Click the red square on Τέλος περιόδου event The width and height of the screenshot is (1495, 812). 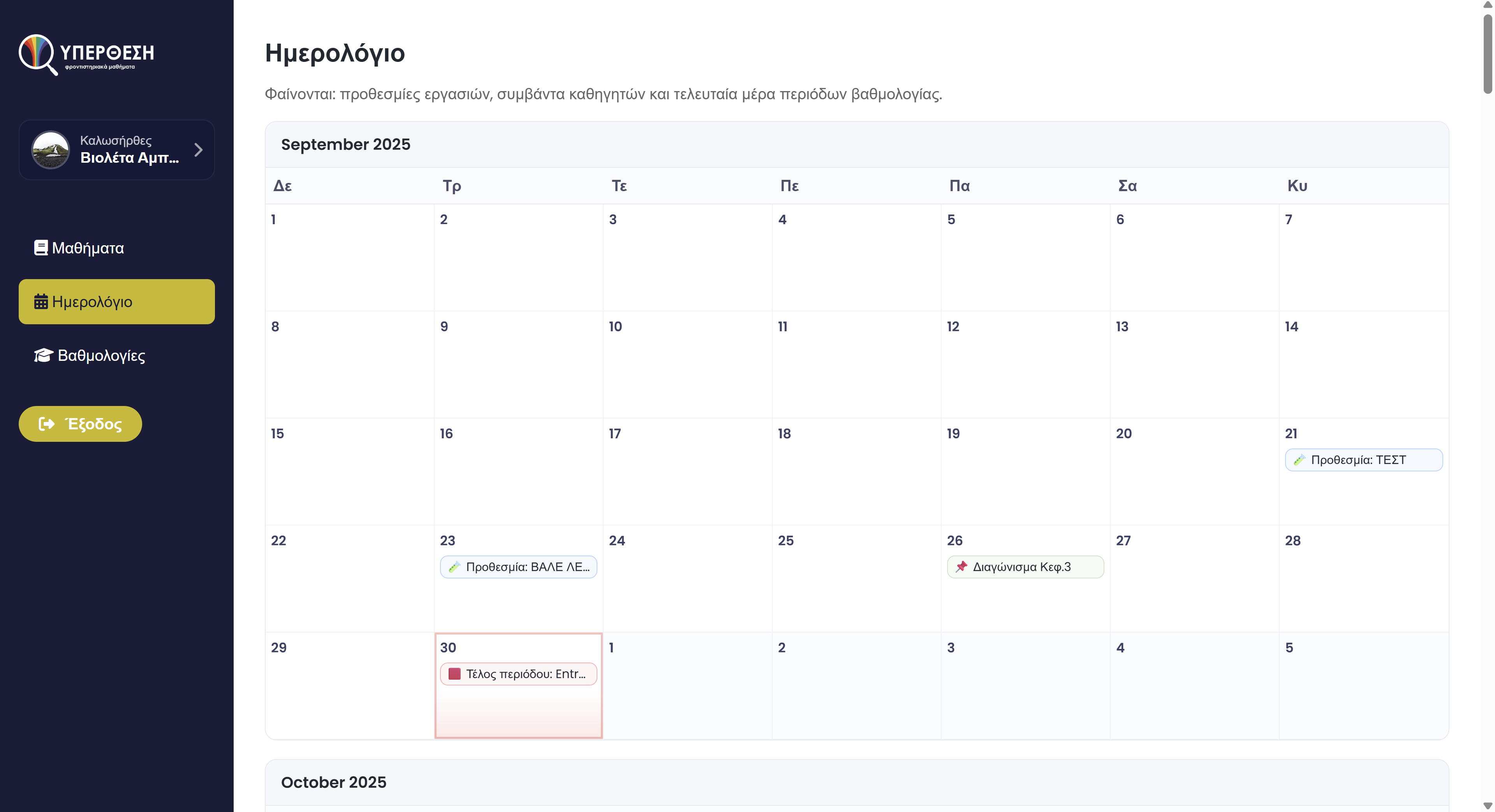pyautogui.click(x=454, y=674)
